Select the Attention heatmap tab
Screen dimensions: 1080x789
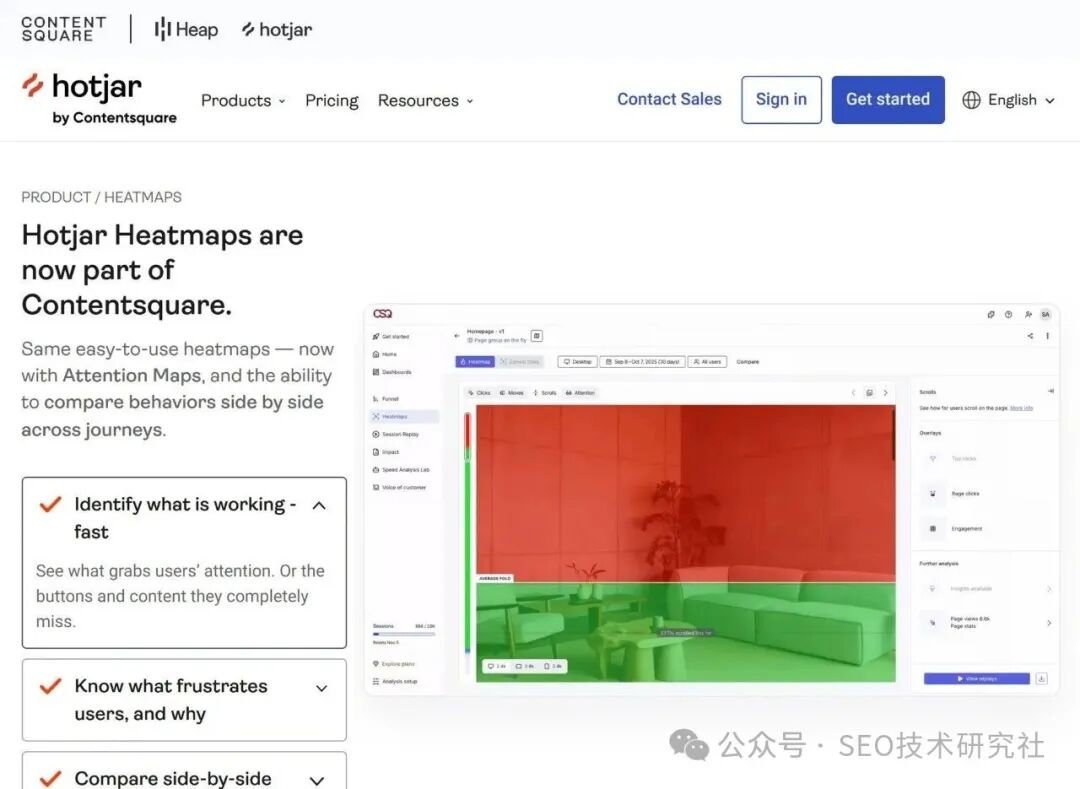coord(580,393)
